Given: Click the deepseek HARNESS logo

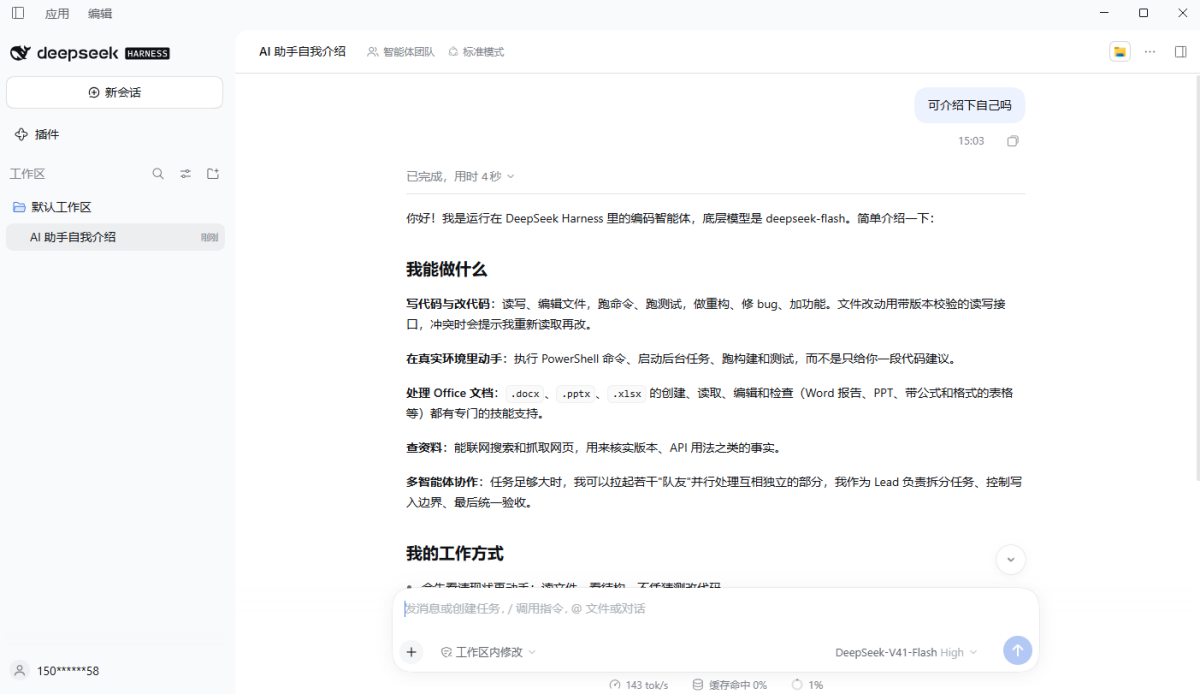Looking at the screenshot, I should pyautogui.click(x=90, y=53).
